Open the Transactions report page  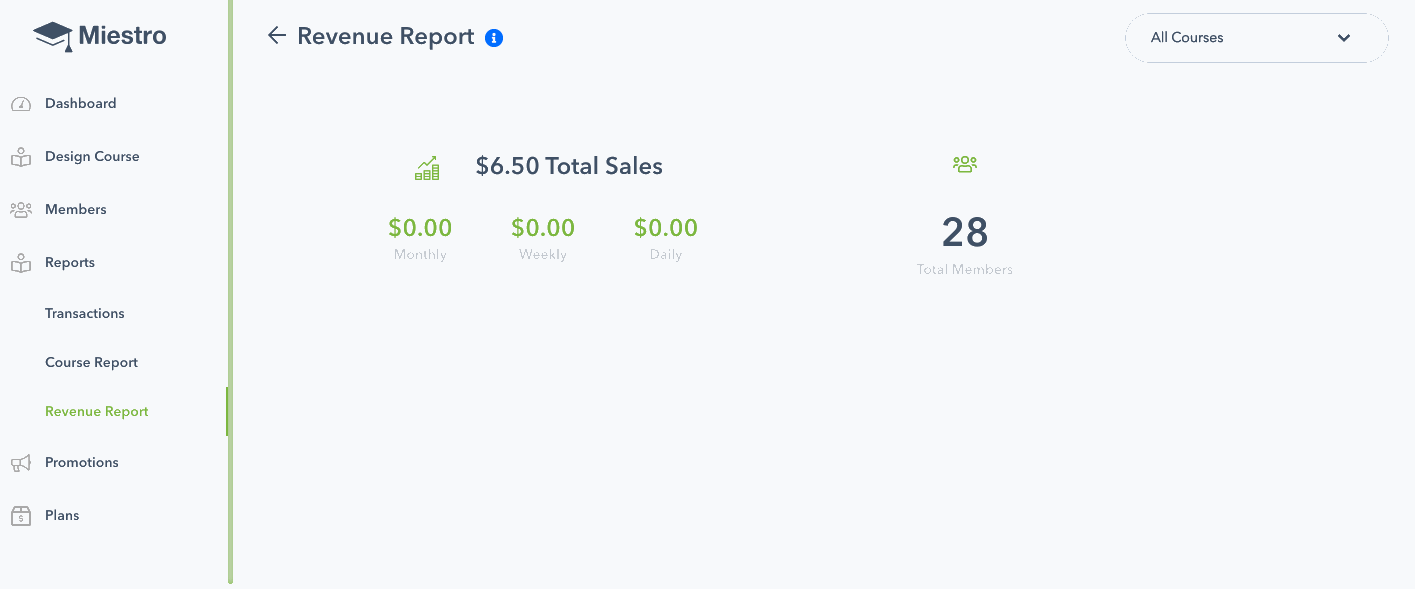click(85, 314)
